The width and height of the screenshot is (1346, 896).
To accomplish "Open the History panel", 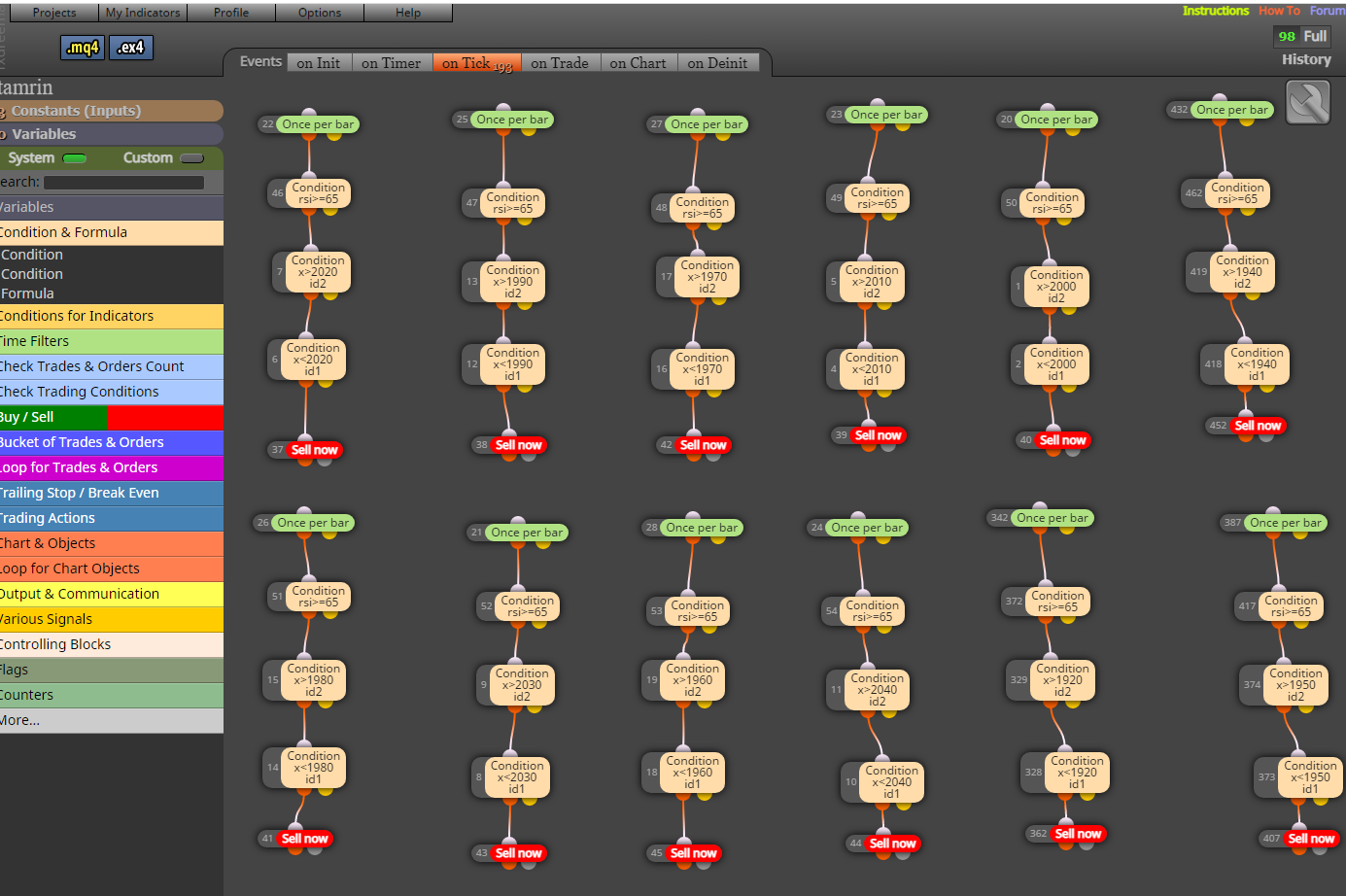I will (x=1306, y=59).
